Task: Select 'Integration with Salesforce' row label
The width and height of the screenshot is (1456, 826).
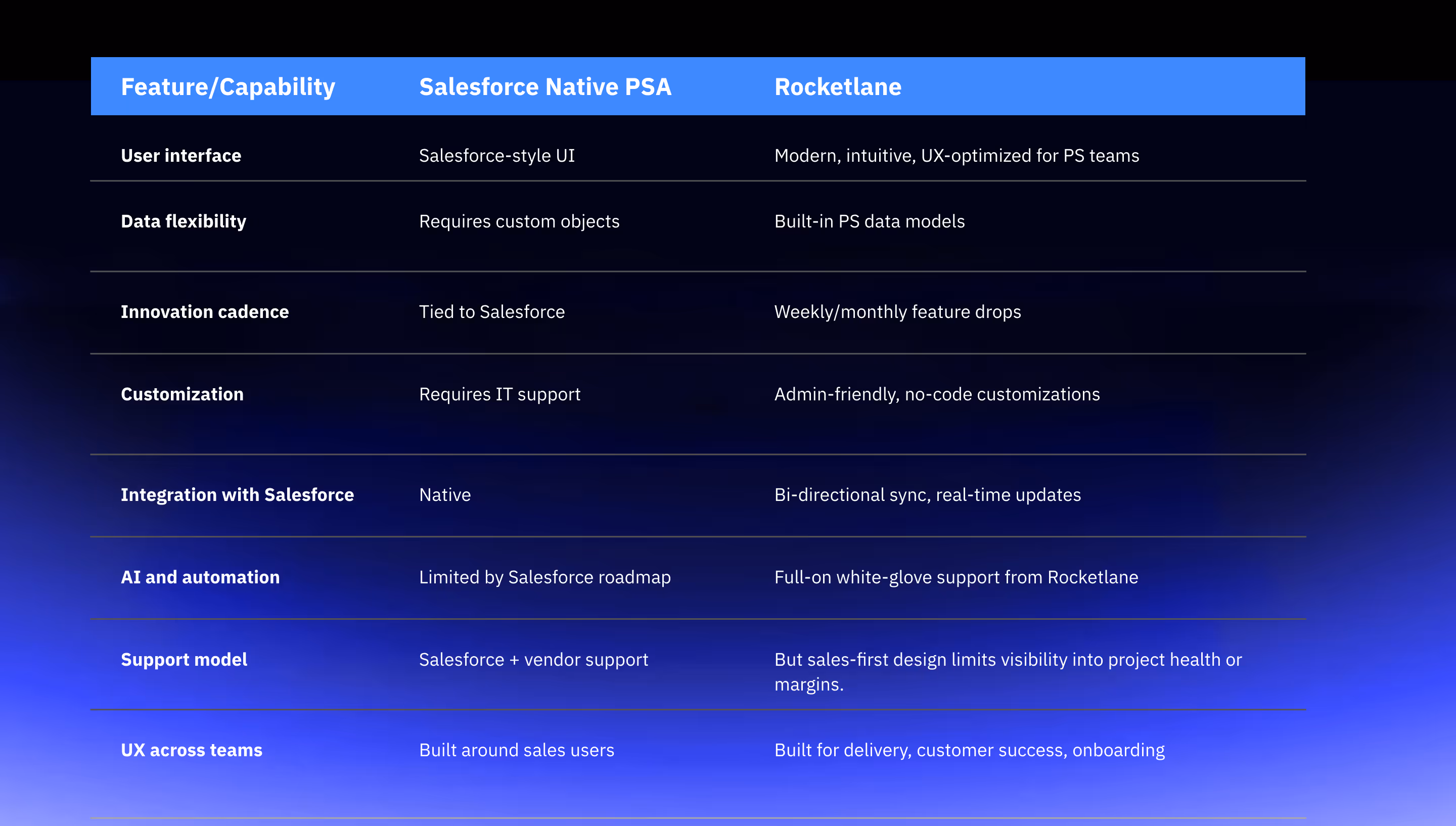Action: [237, 495]
